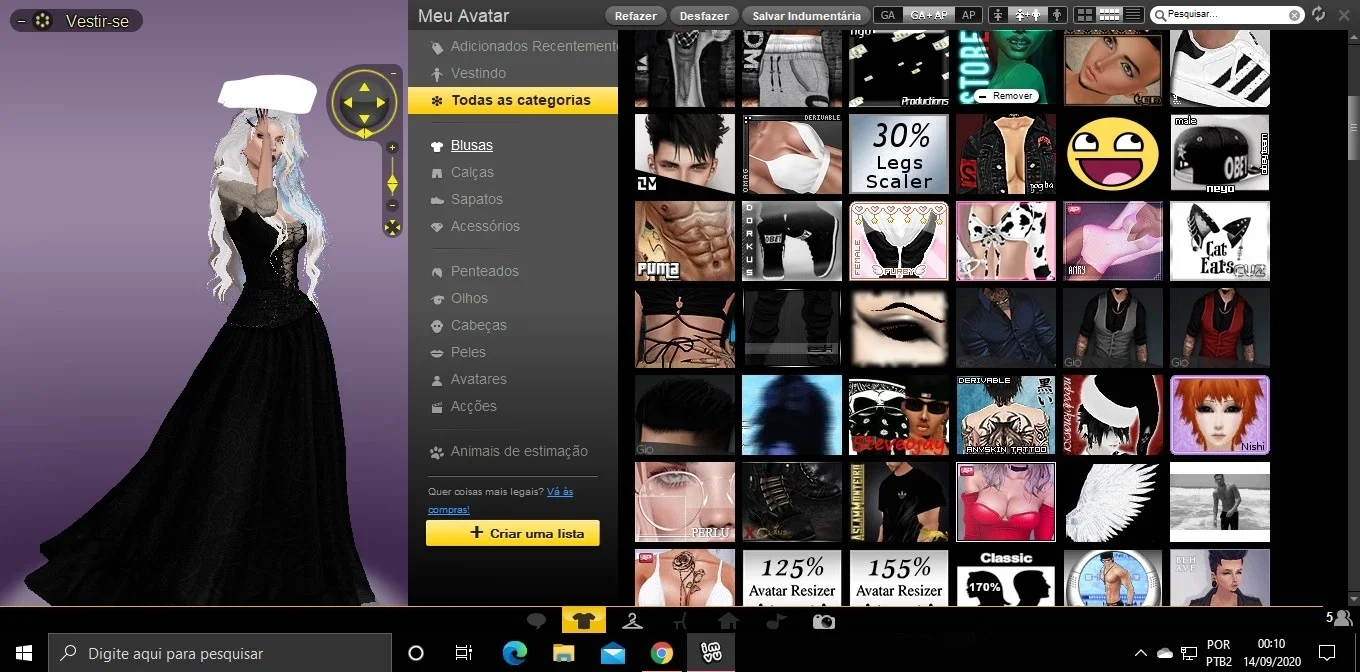Image resolution: width=1360 pixels, height=672 pixels.
Task: Select the GA+AP rating filter
Action: point(928,15)
